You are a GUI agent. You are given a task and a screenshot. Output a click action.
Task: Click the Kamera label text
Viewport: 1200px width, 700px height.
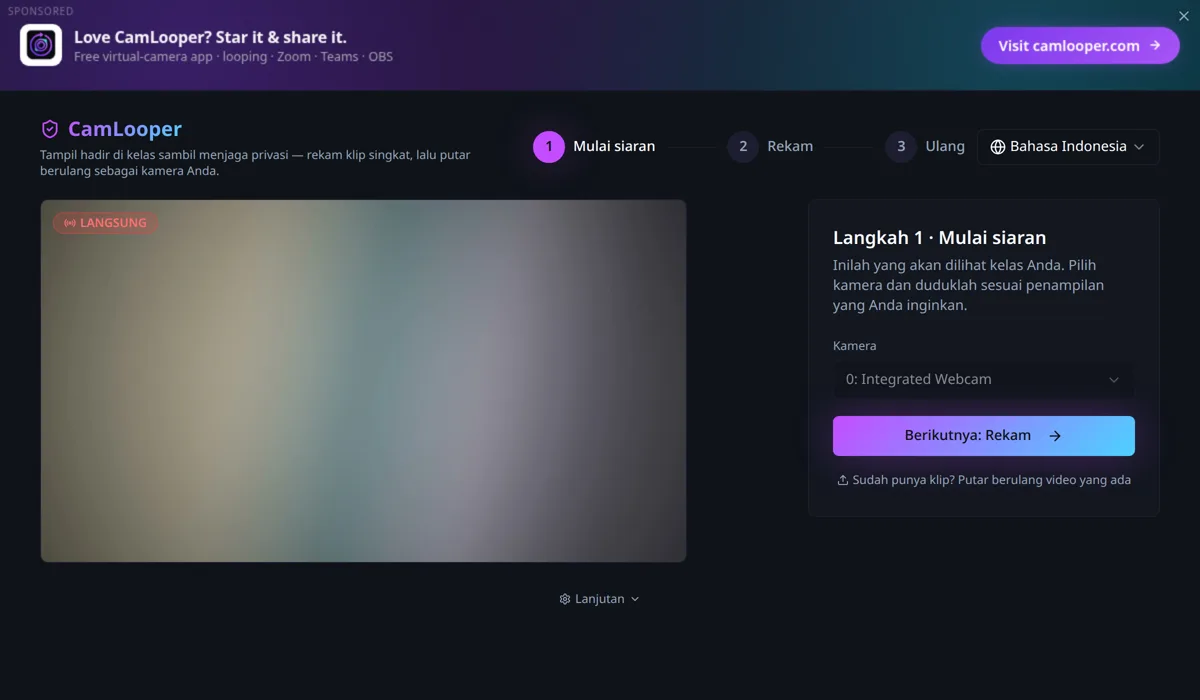(x=854, y=346)
